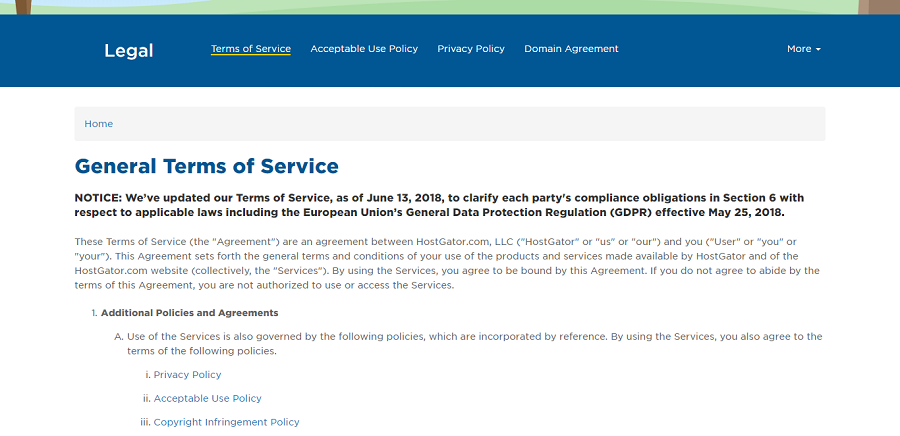Click the bold NOTICE paragraph about GDPR
This screenshot has width=900, height=436.
(440, 205)
